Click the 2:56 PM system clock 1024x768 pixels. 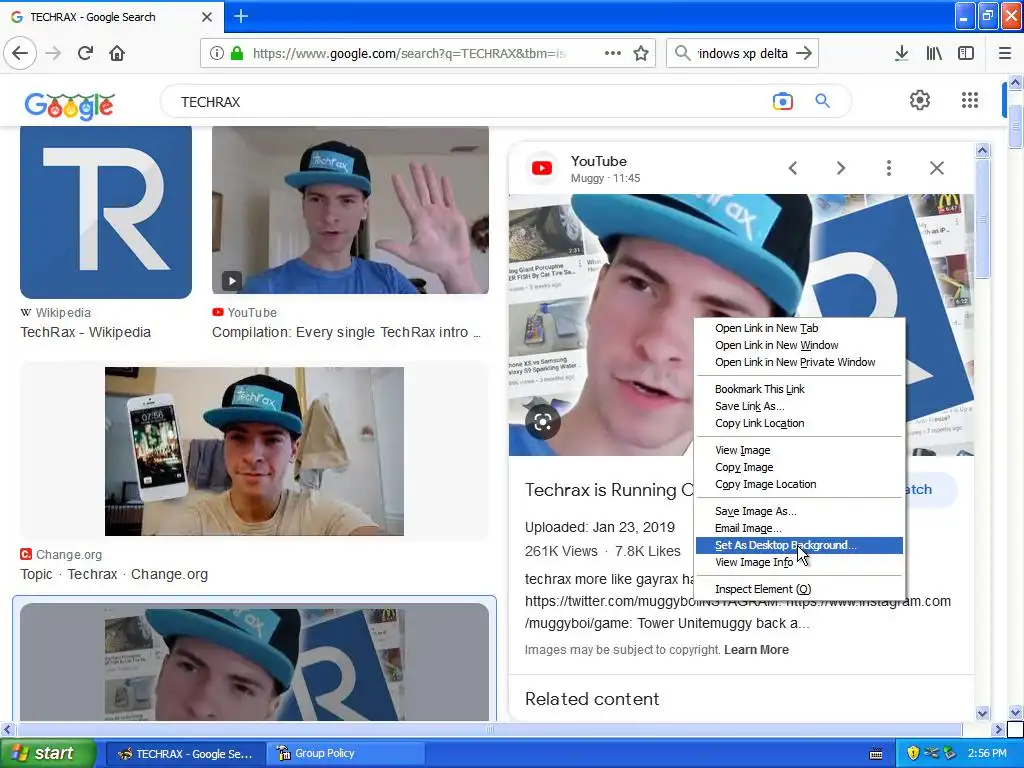click(x=987, y=753)
